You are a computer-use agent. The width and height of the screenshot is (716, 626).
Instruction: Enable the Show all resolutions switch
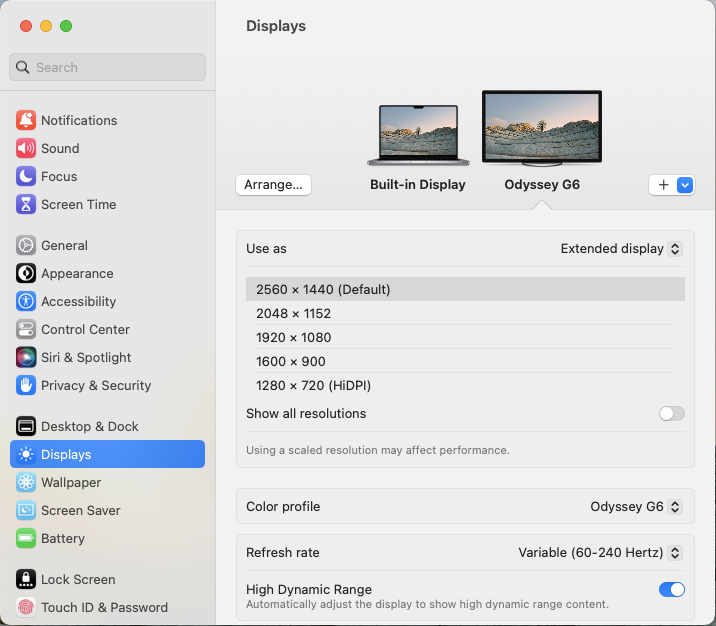point(671,413)
